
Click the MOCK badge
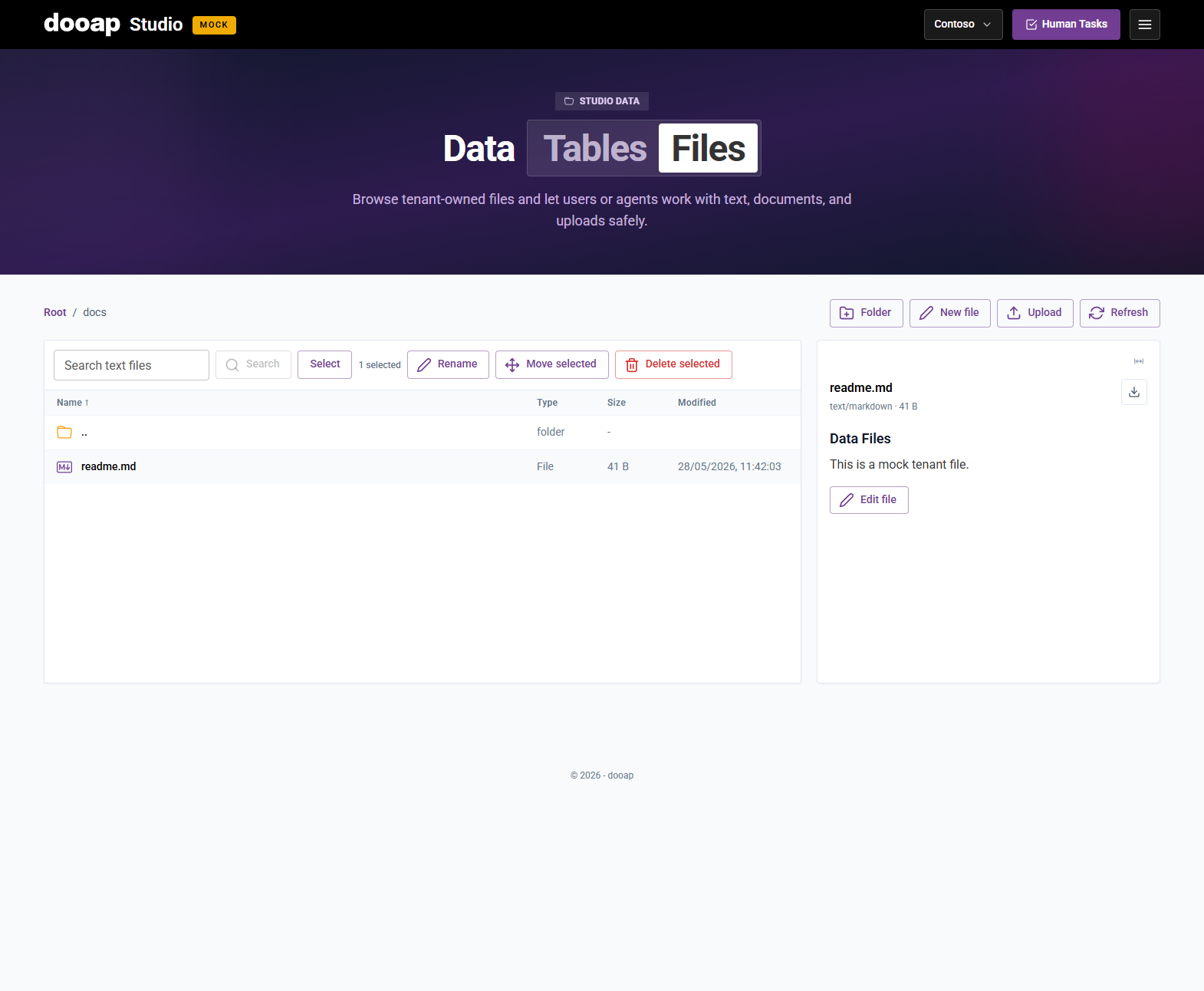214,25
